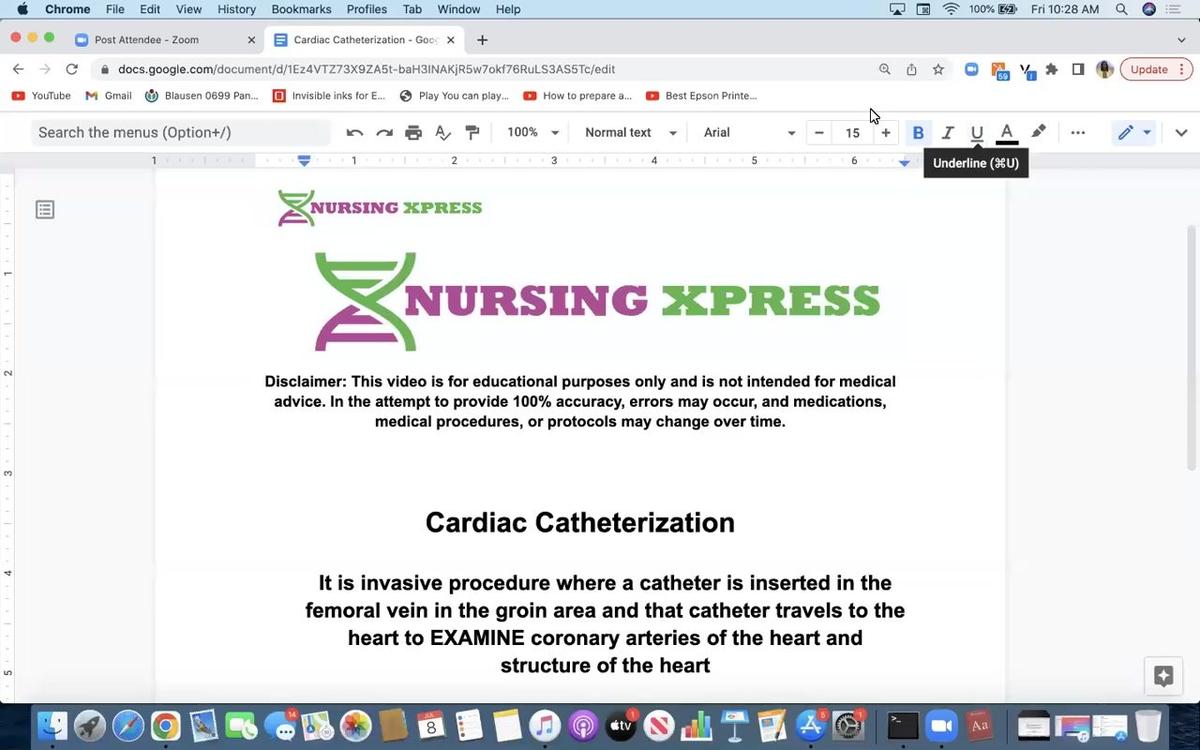Screen dimensions: 1200x750
Task: Click the left indent marker on ruler
Action: click(304, 160)
